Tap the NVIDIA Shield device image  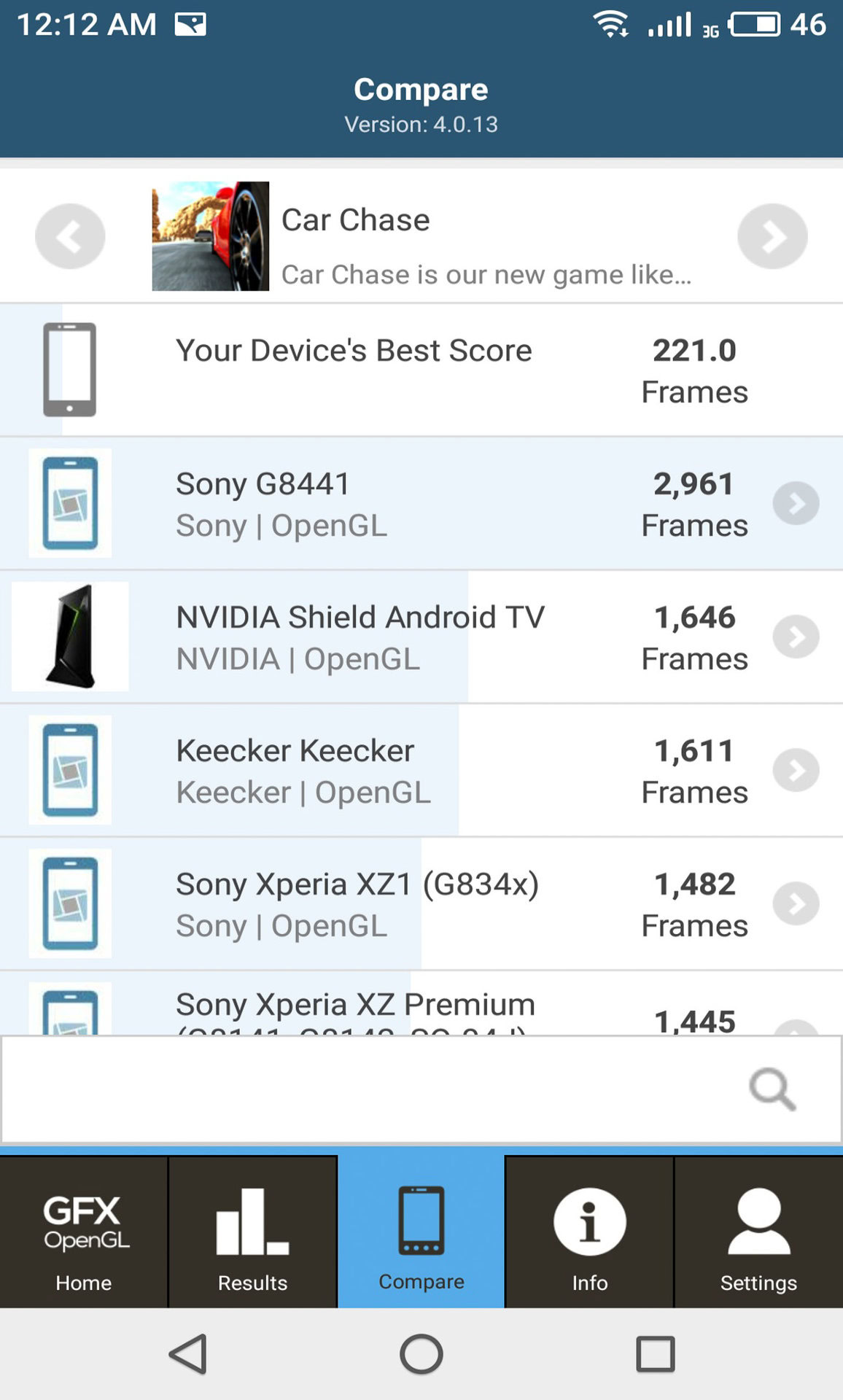click(70, 637)
